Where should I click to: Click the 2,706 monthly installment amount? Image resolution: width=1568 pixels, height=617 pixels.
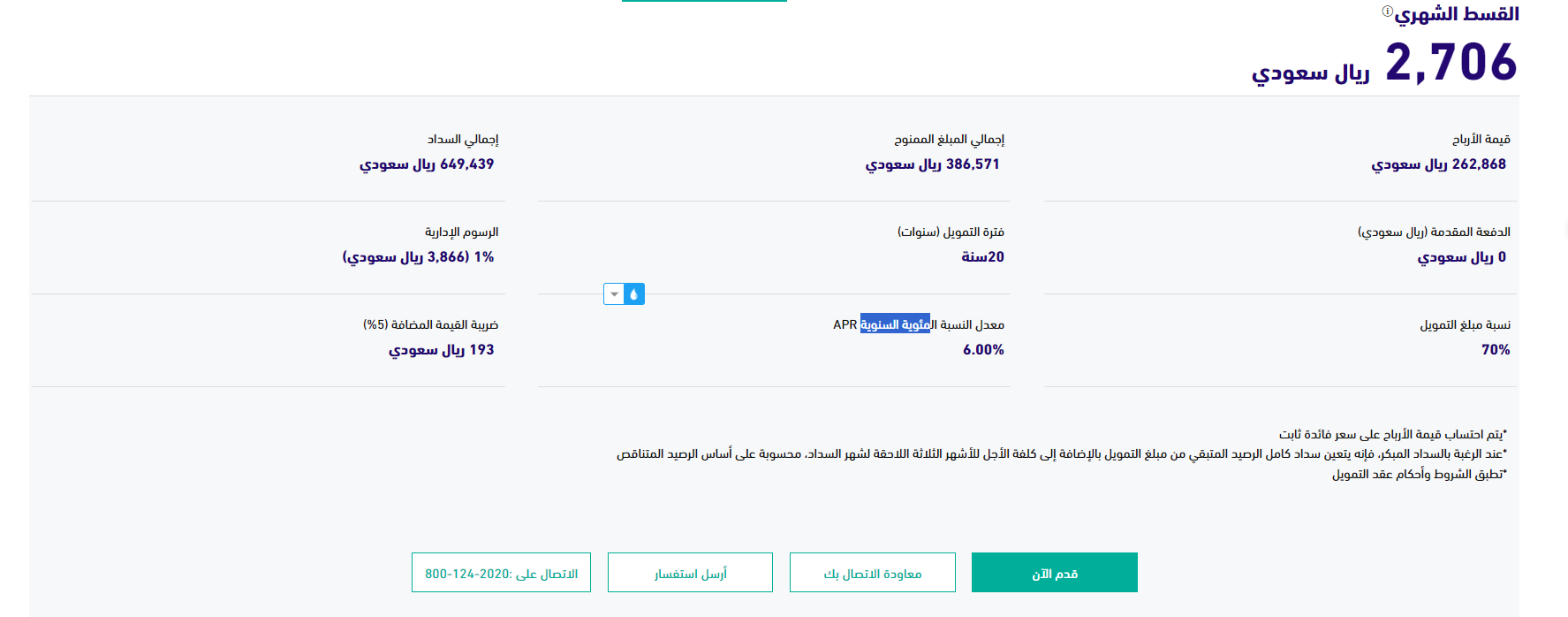pos(1451,63)
